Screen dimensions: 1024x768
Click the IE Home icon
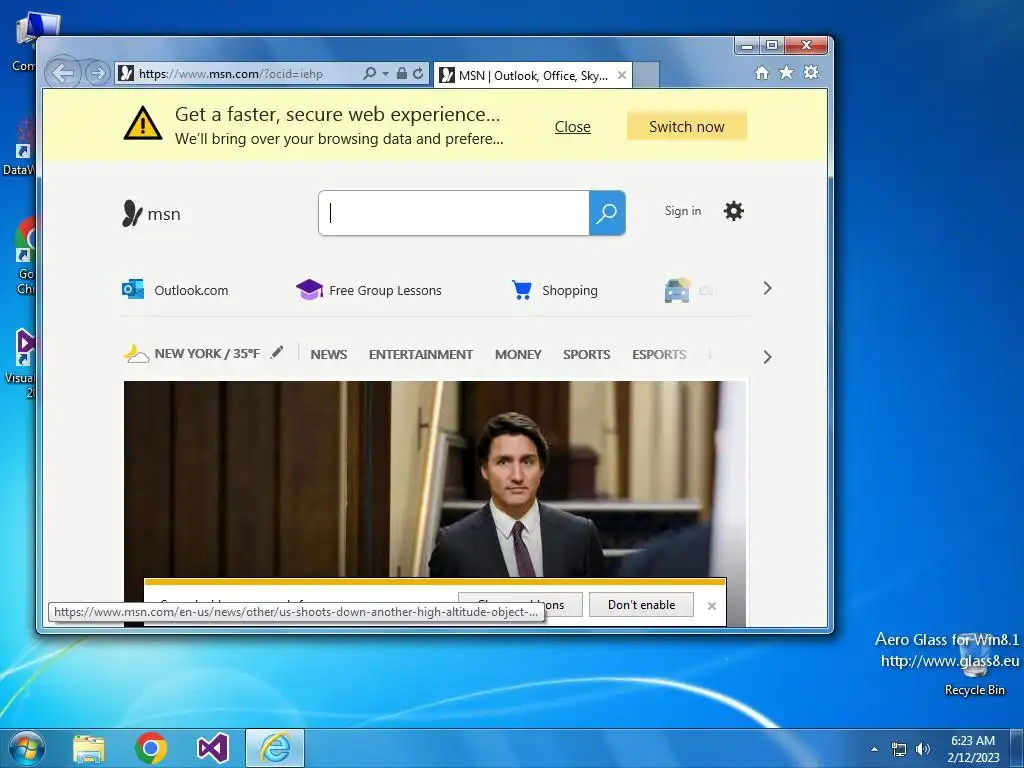click(x=761, y=72)
